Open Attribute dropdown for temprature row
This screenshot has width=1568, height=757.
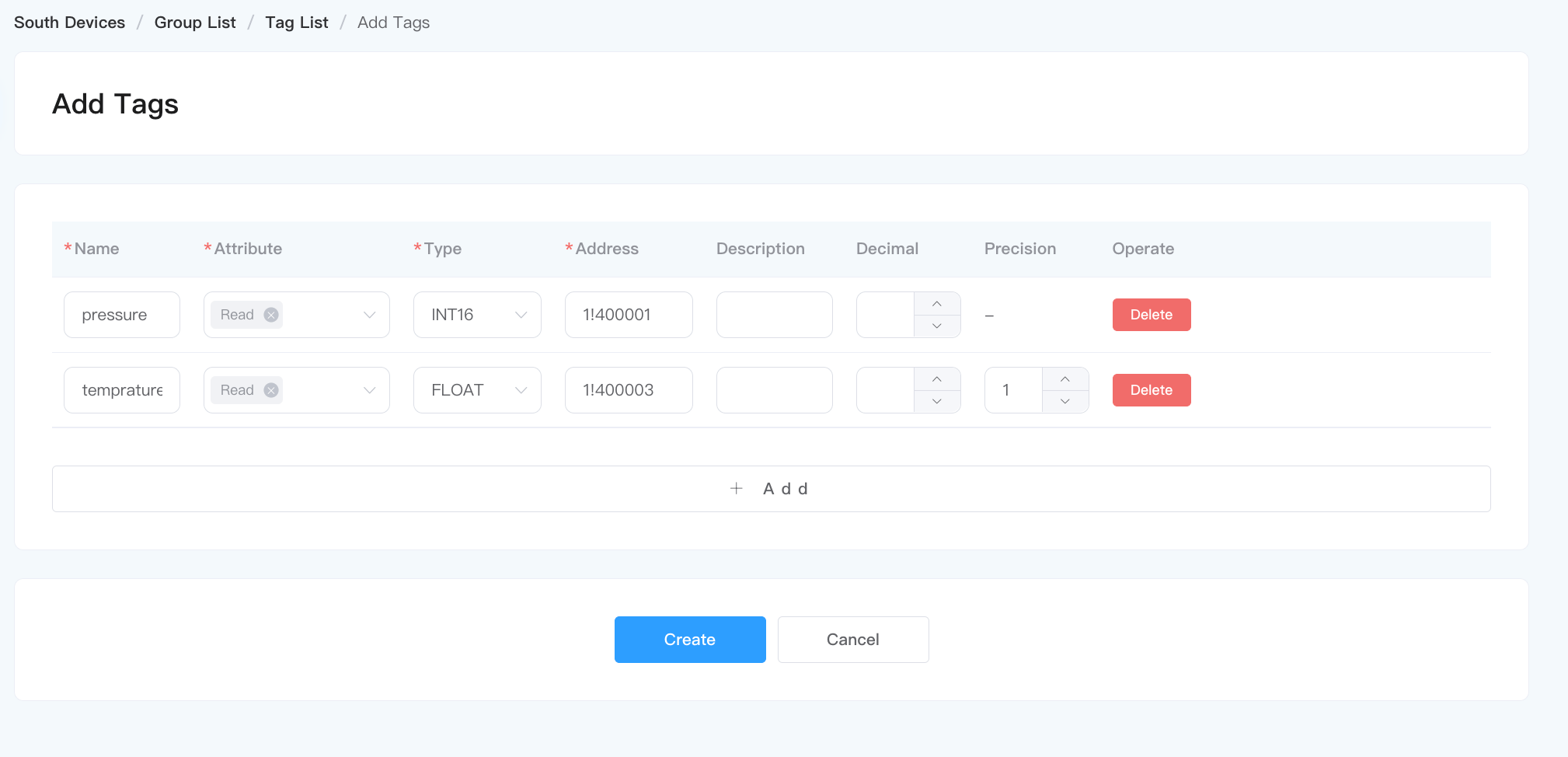pos(369,390)
